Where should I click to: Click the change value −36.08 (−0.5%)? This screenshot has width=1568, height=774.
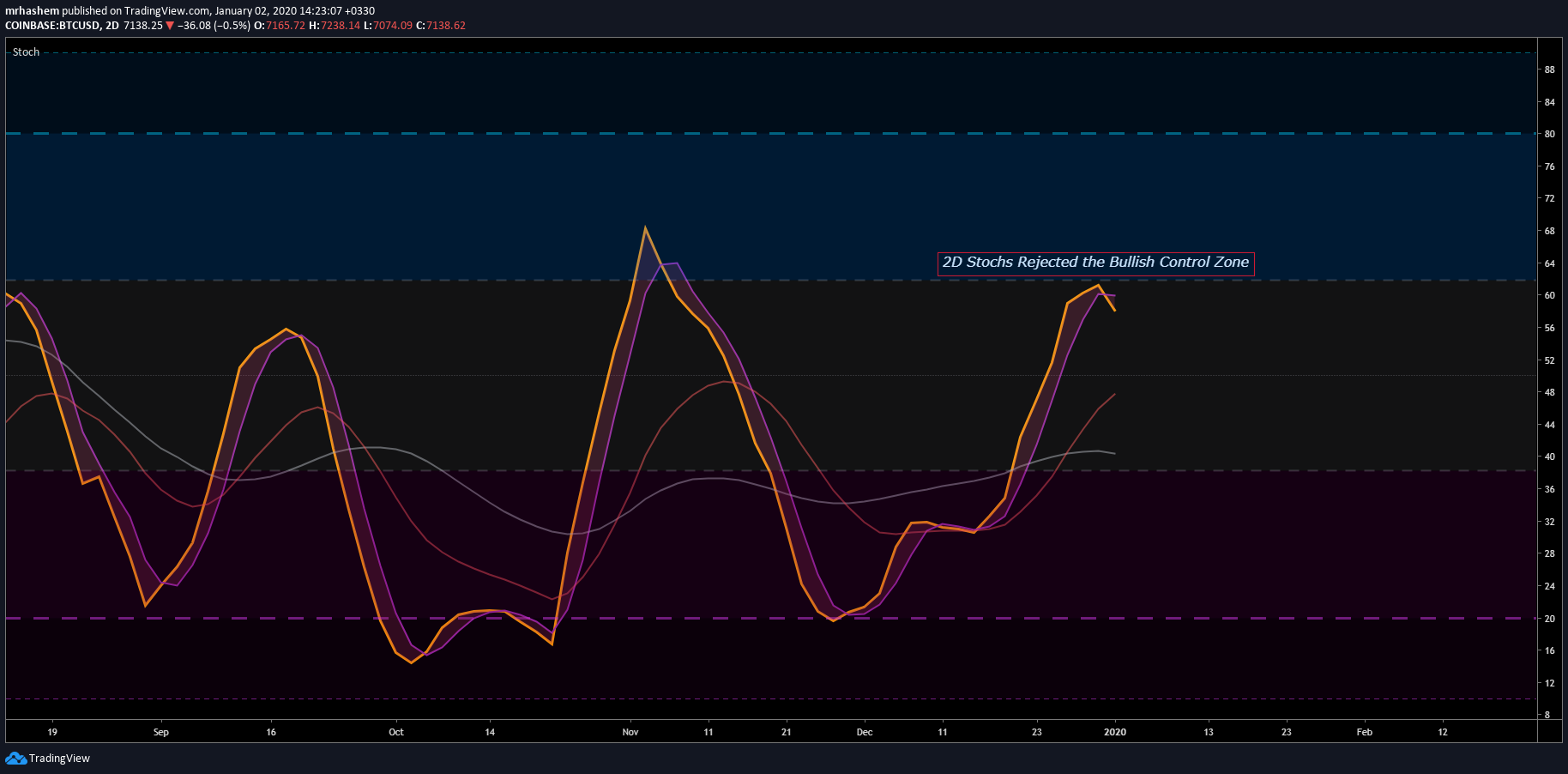click(214, 26)
